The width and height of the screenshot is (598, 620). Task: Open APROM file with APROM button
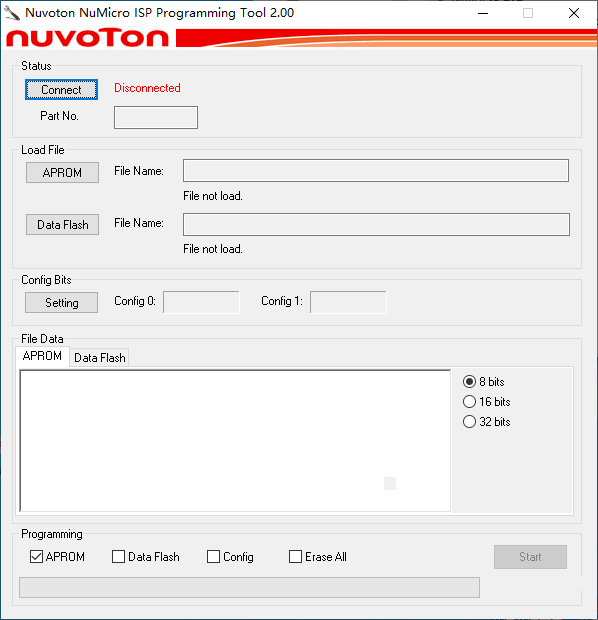pyautogui.click(x=62, y=172)
